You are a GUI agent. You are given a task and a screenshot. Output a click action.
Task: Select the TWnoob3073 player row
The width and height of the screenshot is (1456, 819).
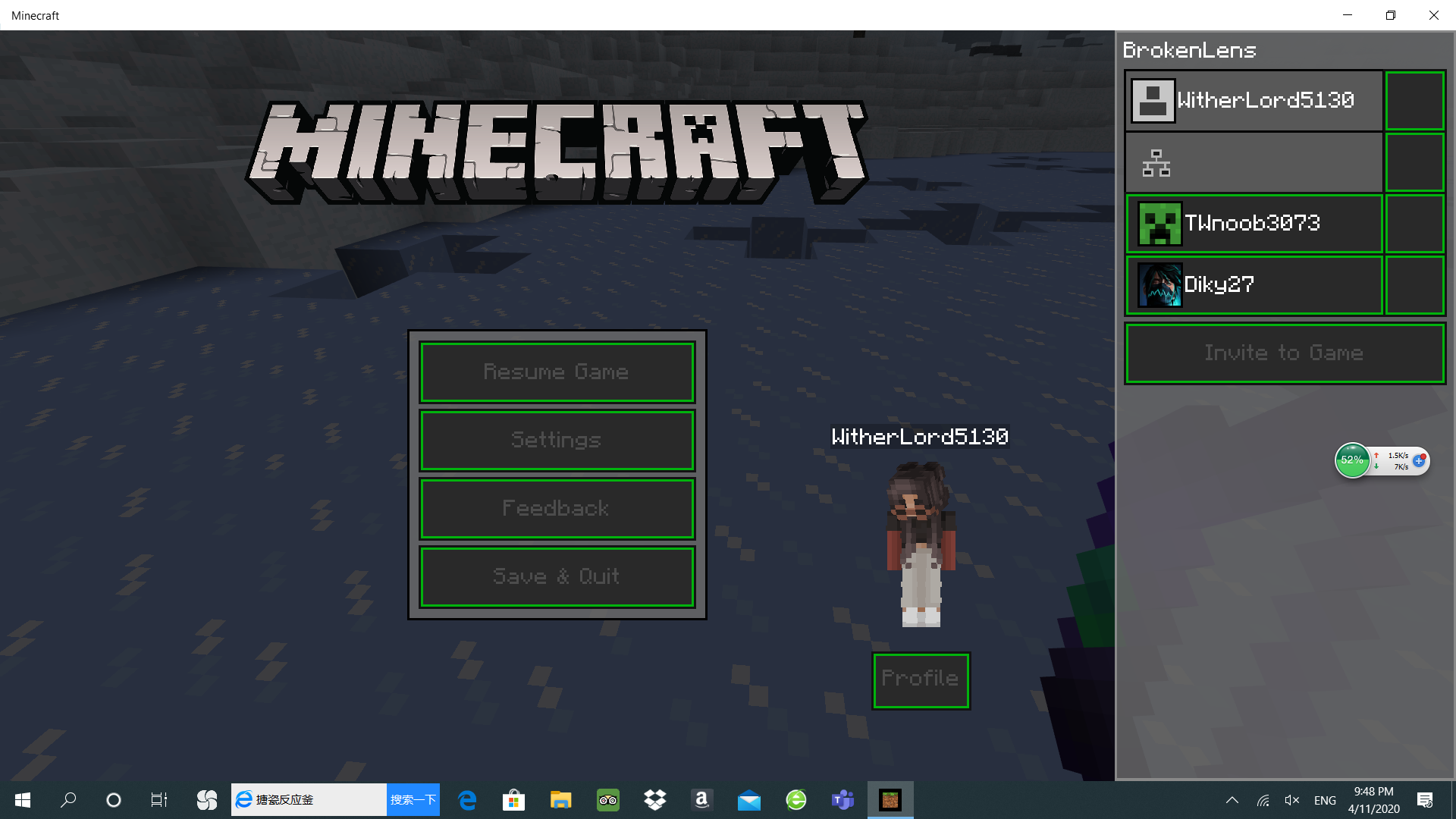point(1254,223)
